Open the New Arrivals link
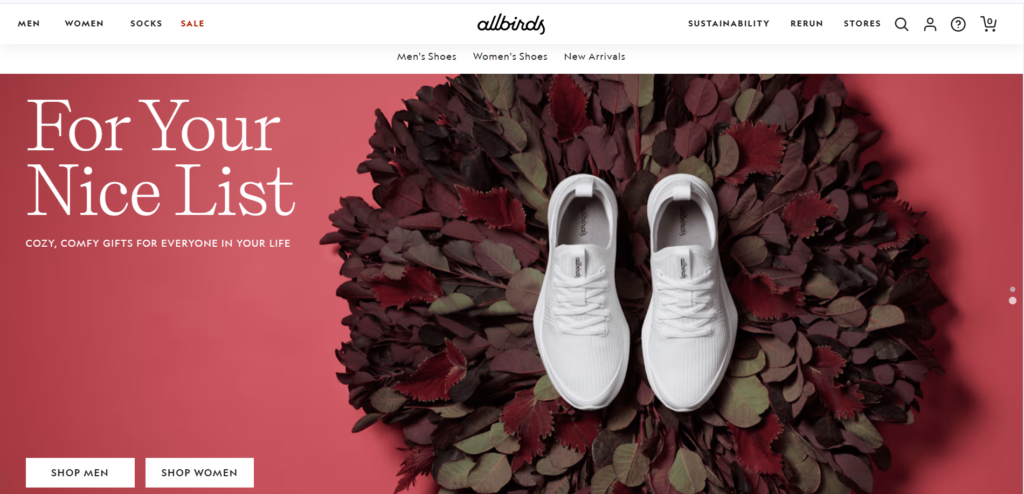 [594, 57]
